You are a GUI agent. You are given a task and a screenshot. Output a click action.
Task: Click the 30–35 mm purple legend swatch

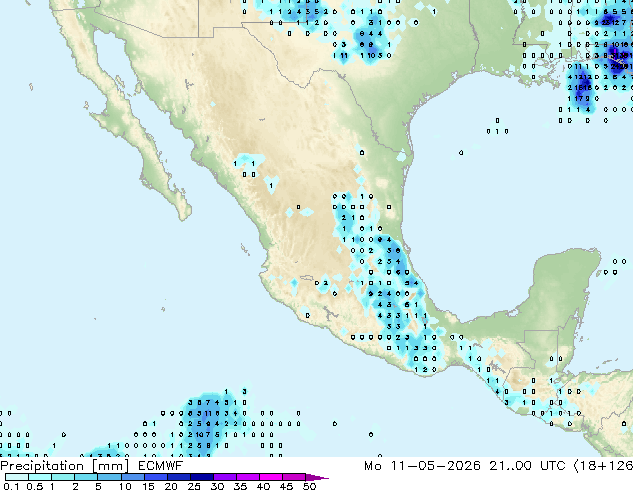point(224,477)
